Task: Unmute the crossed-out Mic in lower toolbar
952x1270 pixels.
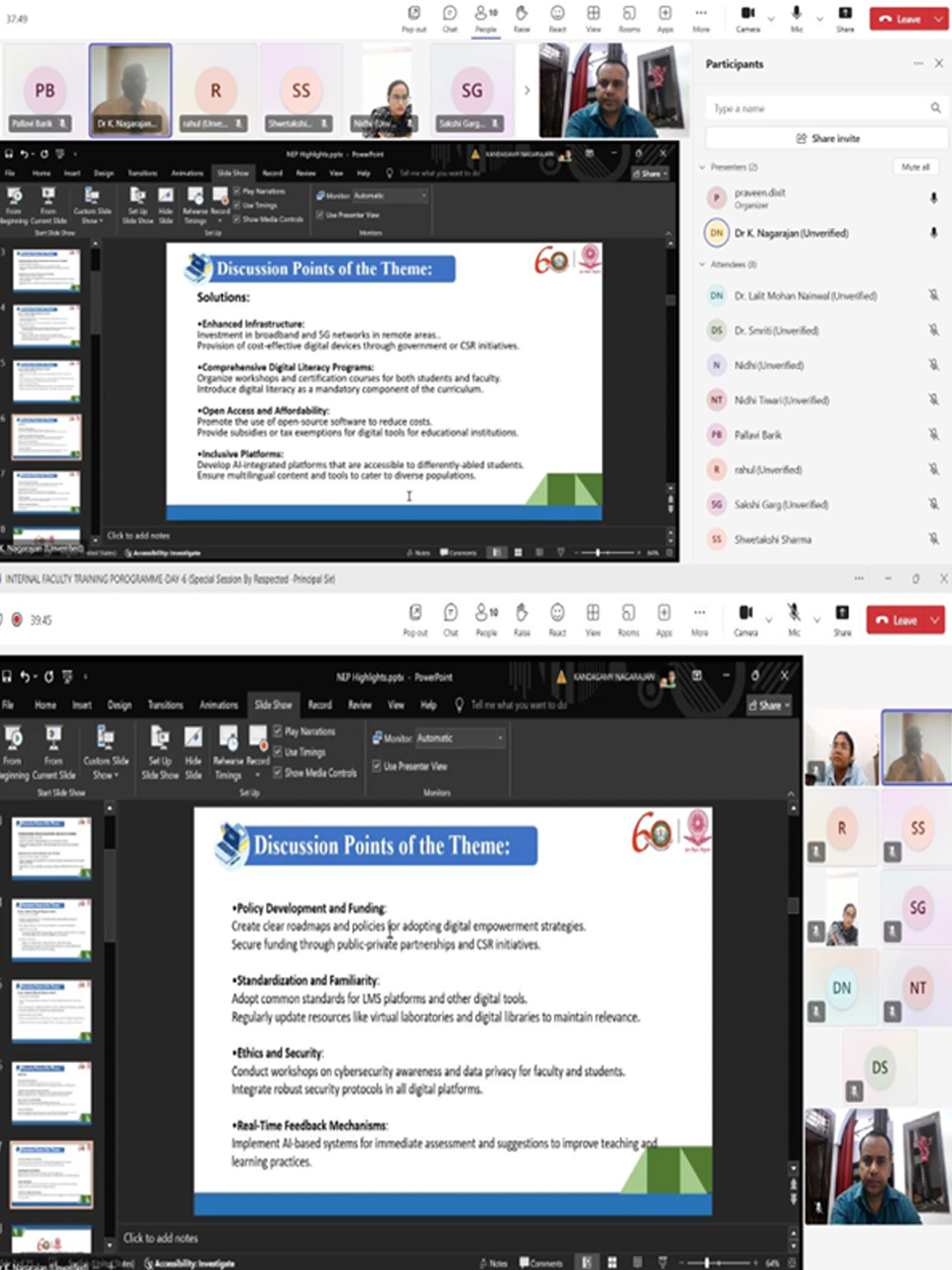Action: tap(793, 616)
